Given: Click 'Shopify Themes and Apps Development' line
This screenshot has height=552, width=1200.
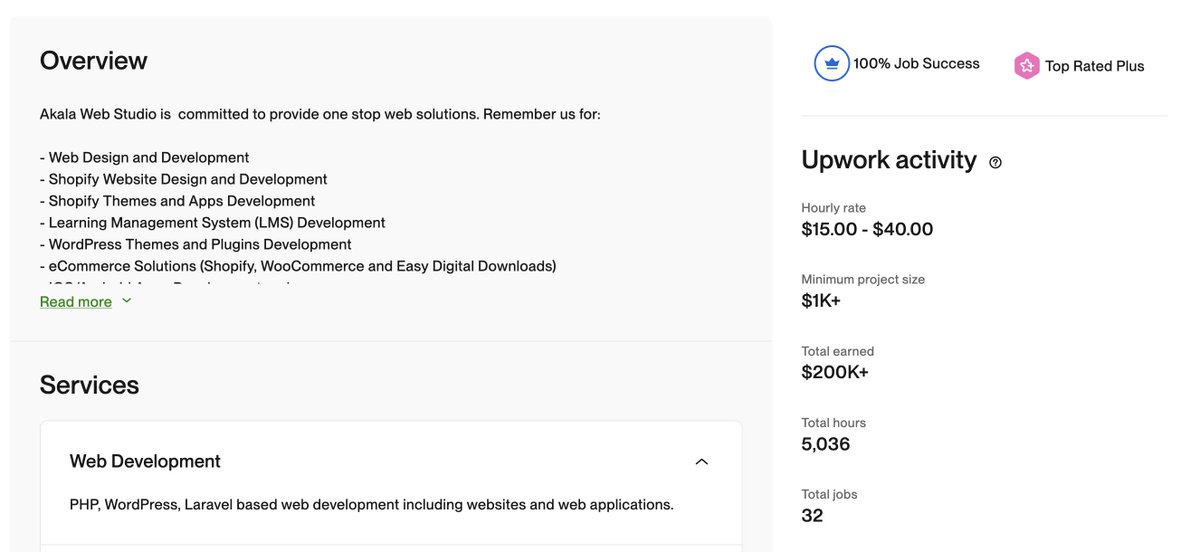Looking at the screenshot, I should tap(178, 201).
